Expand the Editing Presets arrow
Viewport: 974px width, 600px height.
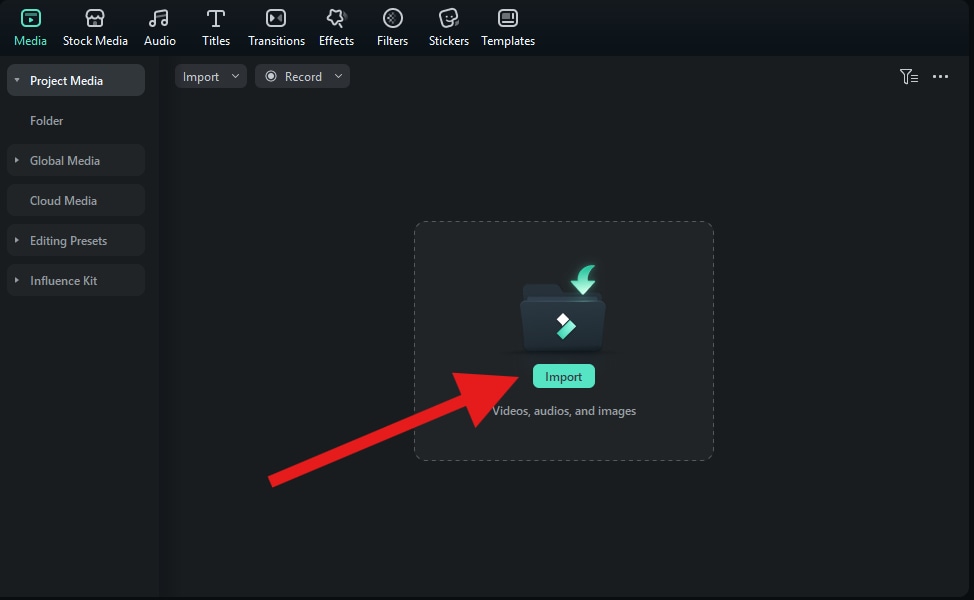click(x=17, y=240)
